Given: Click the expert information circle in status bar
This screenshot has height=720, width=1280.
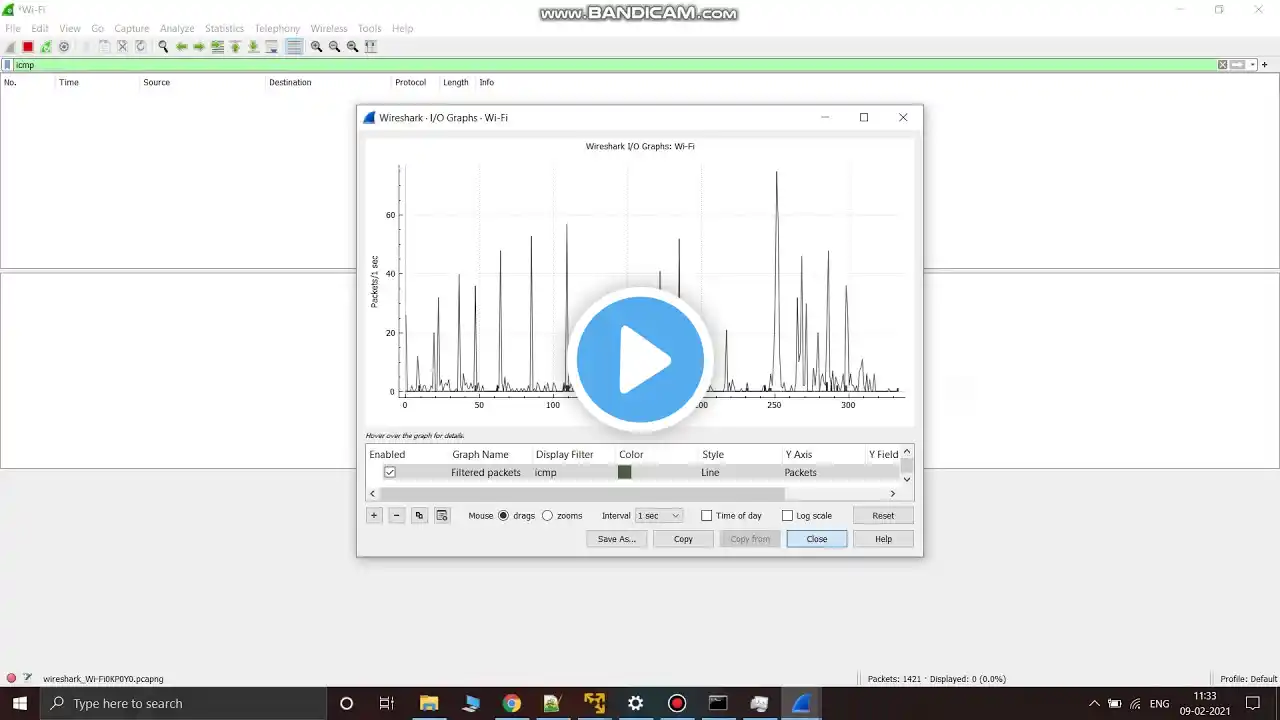Looking at the screenshot, I should (11, 679).
